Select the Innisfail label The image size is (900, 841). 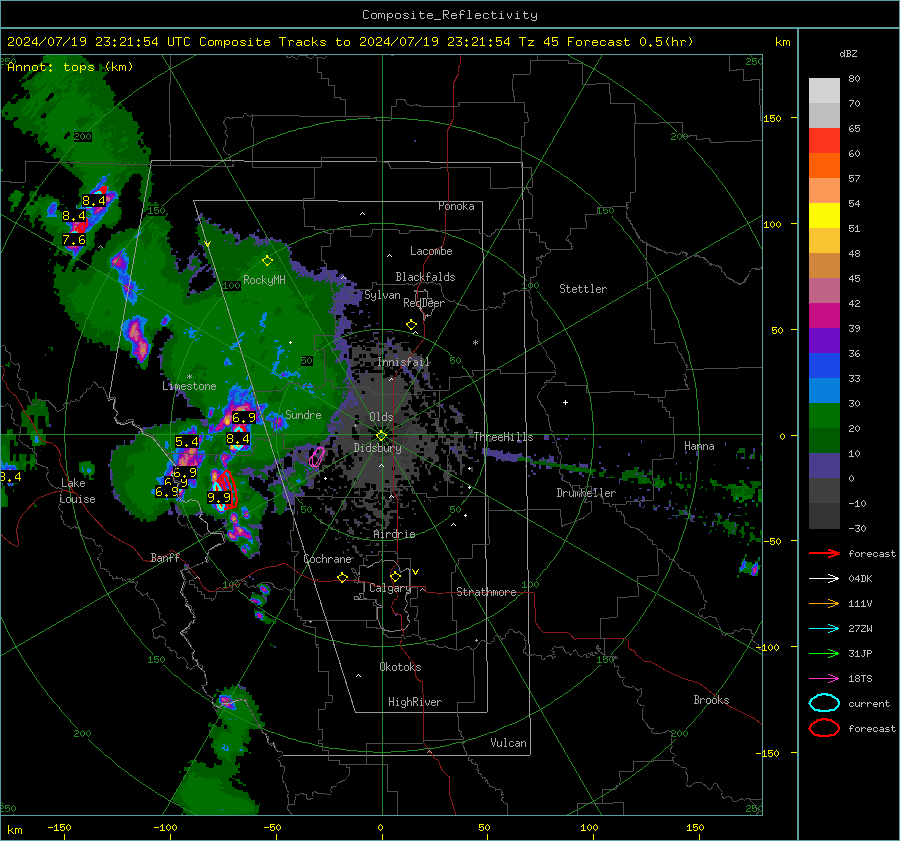(404, 362)
